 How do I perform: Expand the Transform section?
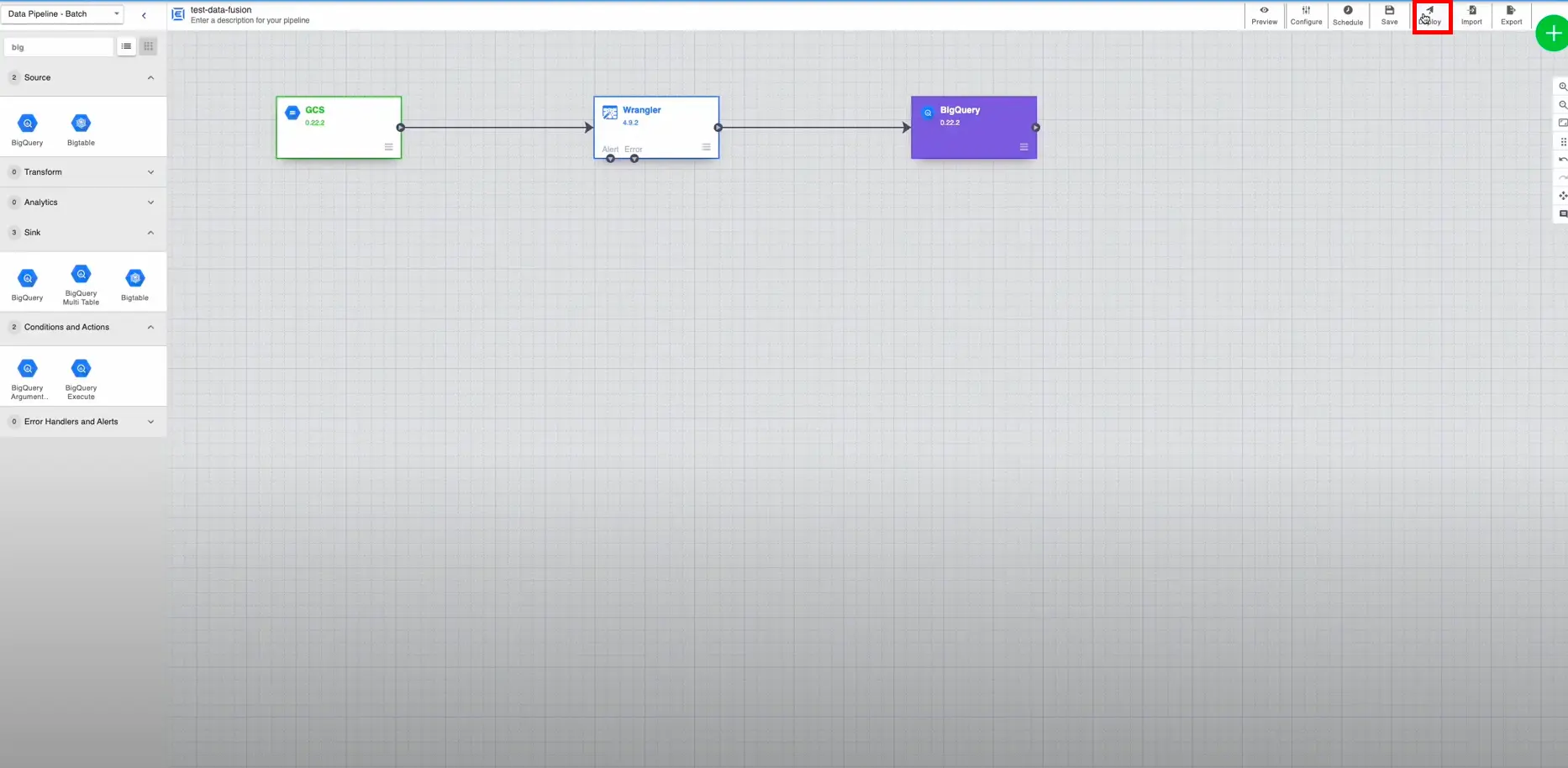coord(150,172)
